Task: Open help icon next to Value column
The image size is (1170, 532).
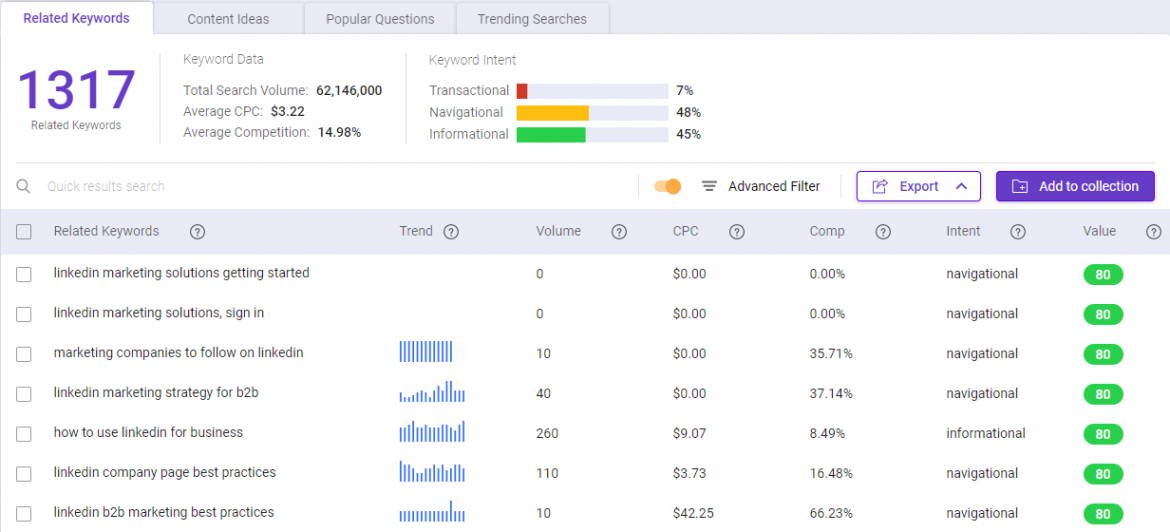Action: [1153, 232]
